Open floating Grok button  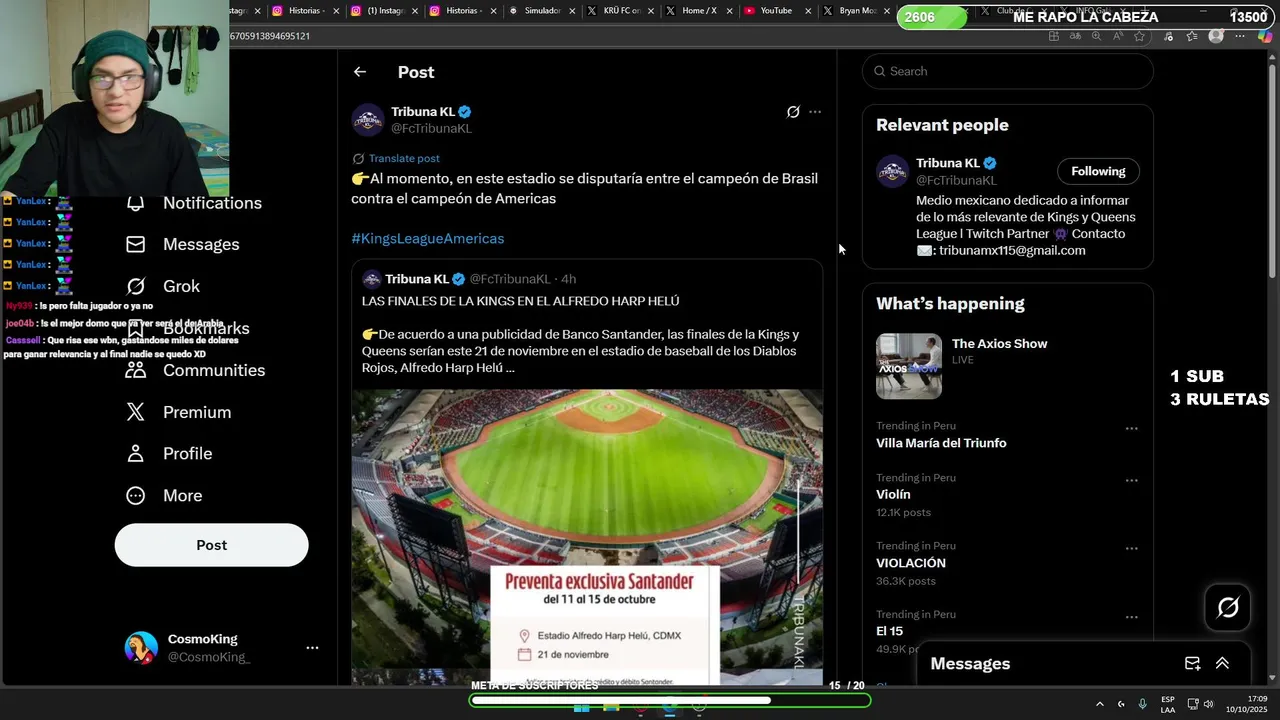[1228, 607]
